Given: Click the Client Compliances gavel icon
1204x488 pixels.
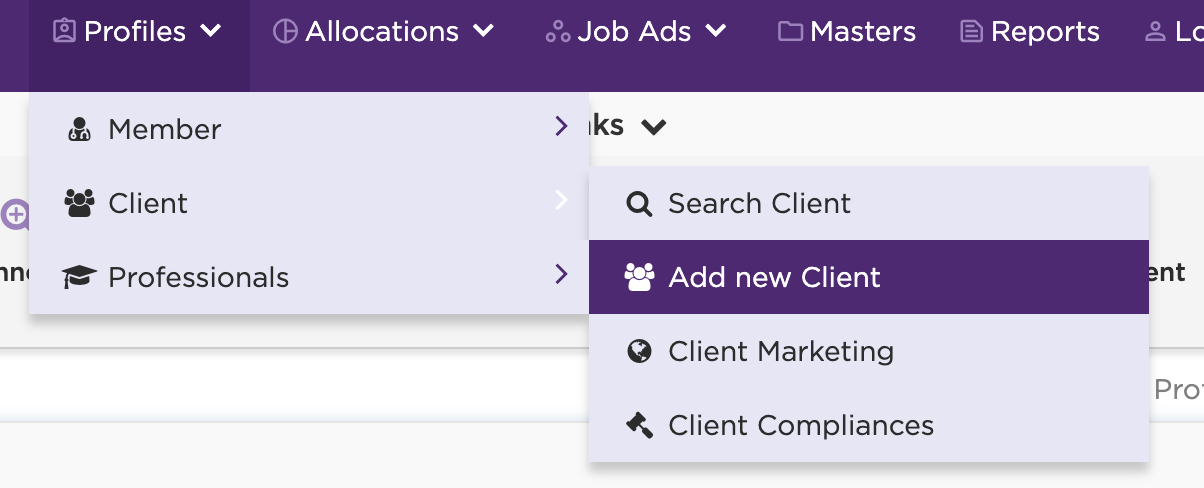Looking at the screenshot, I should [639, 425].
